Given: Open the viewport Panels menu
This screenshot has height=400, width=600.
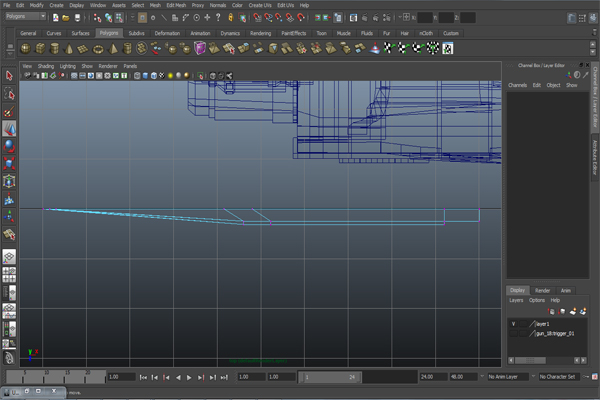Looking at the screenshot, I should coord(130,66).
